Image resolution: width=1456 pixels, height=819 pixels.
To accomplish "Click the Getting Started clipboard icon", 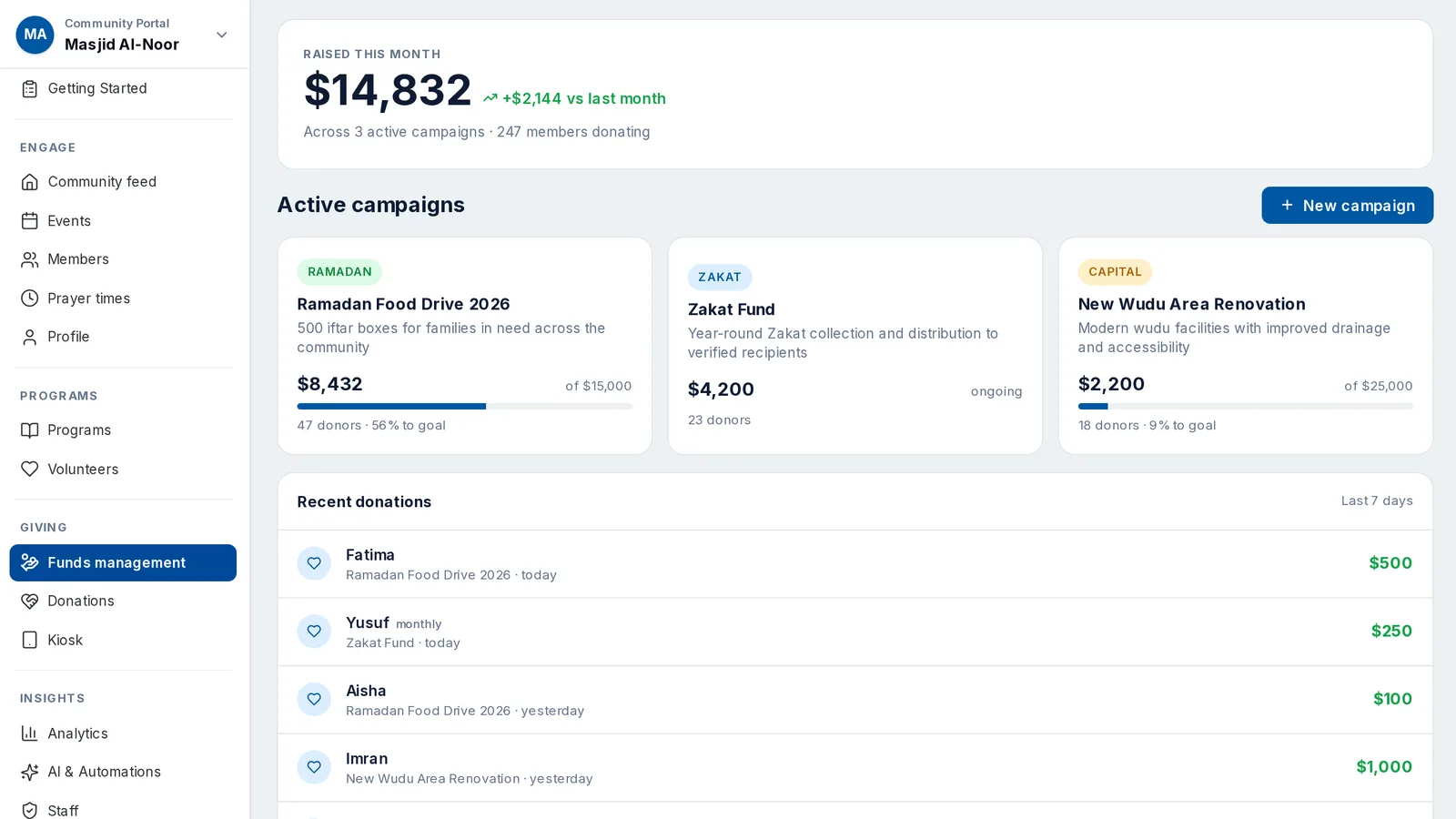I will click(30, 88).
